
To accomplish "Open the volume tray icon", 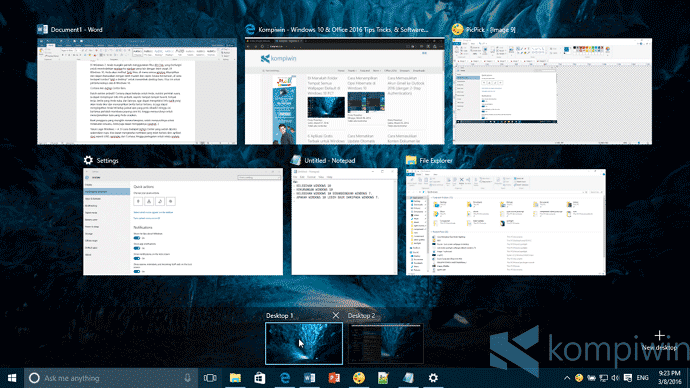I will click(615, 378).
